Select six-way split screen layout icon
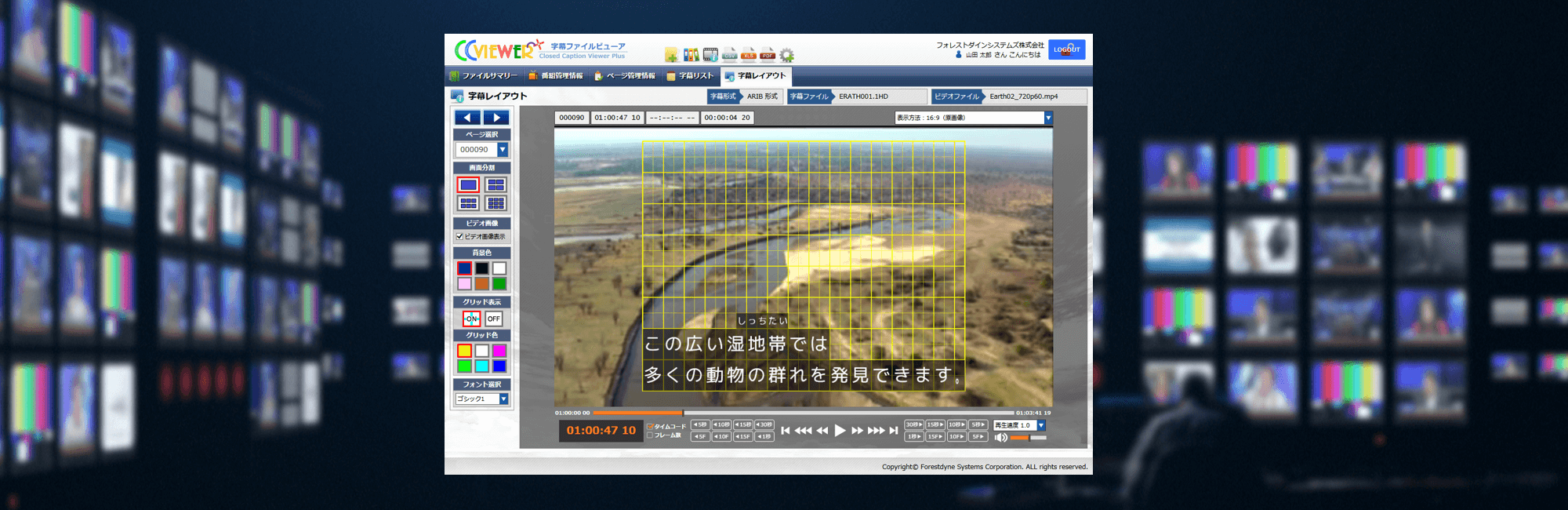 coord(469,203)
